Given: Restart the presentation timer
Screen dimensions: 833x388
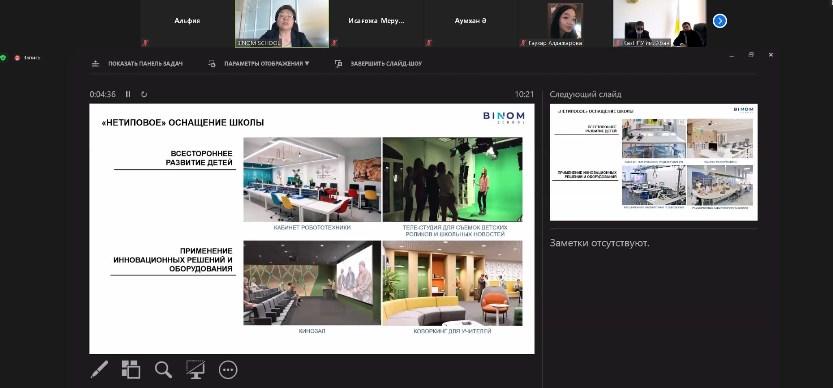Looking at the screenshot, I should pyautogui.click(x=144, y=94).
